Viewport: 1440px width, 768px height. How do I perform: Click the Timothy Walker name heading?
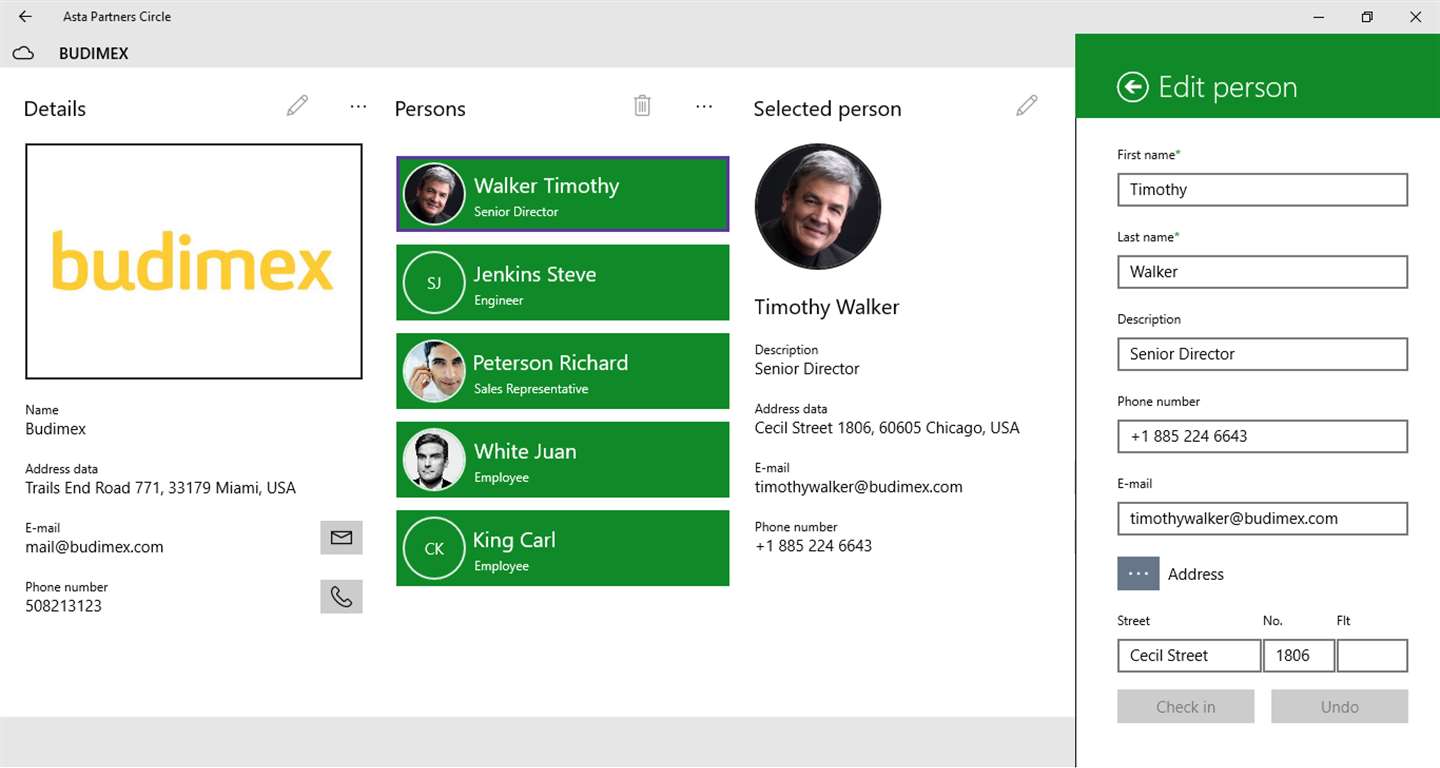(x=826, y=307)
